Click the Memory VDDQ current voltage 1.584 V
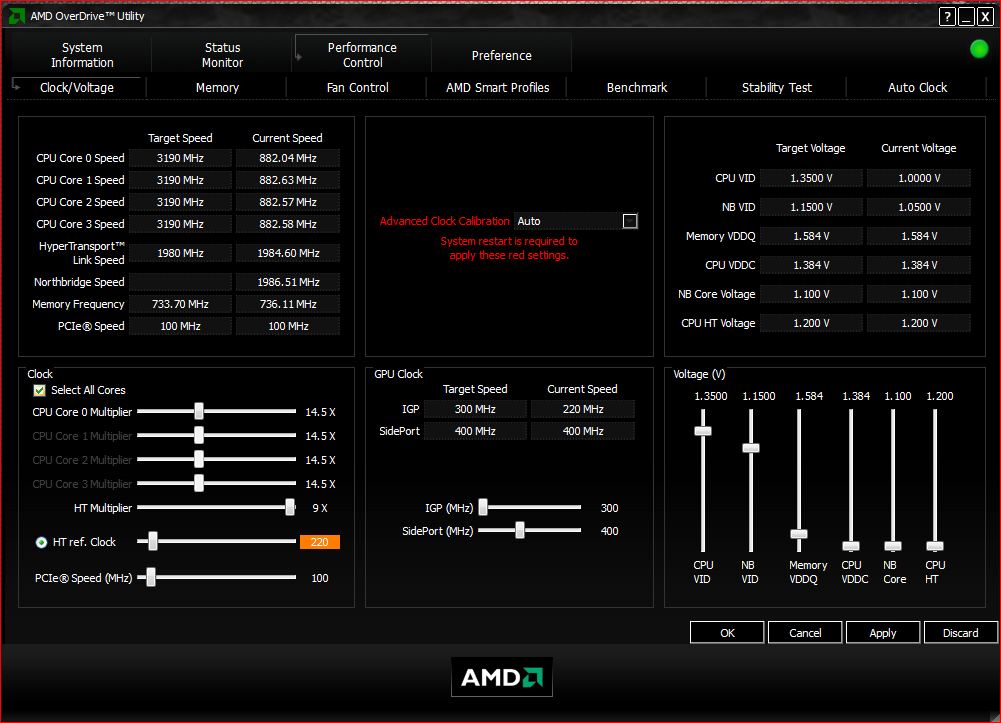The height and width of the screenshot is (723, 1001). (919, 236)
